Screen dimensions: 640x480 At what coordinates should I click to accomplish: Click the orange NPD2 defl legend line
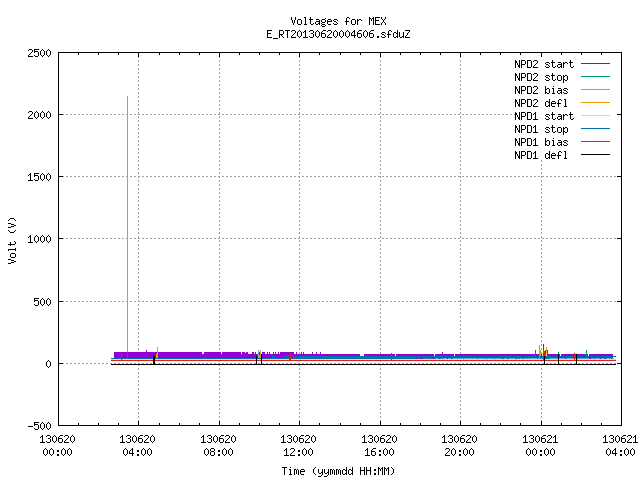point(595,103)
